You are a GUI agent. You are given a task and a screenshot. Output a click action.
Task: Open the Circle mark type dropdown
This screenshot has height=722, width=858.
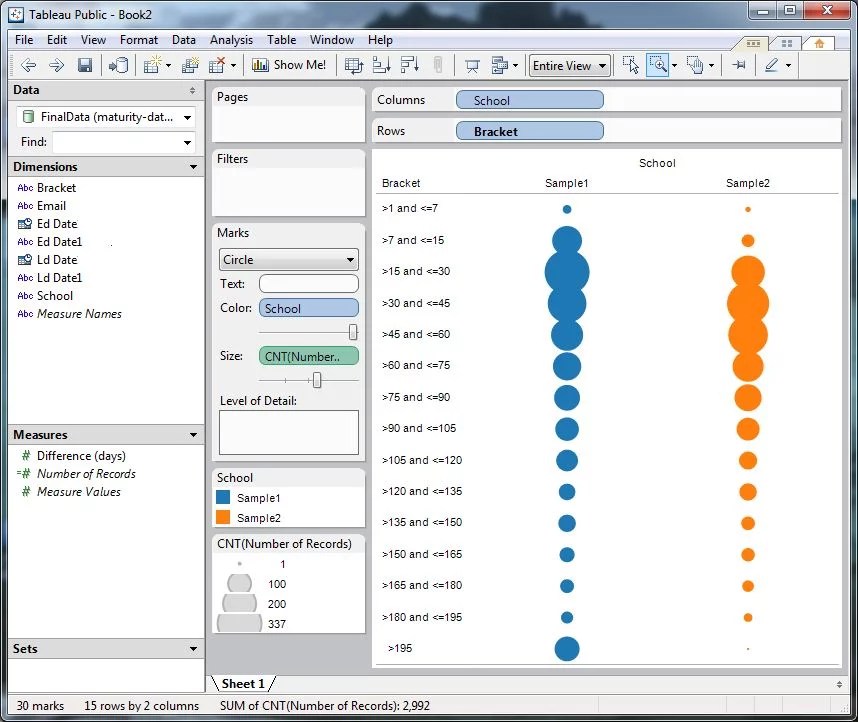tap(289, 260)
